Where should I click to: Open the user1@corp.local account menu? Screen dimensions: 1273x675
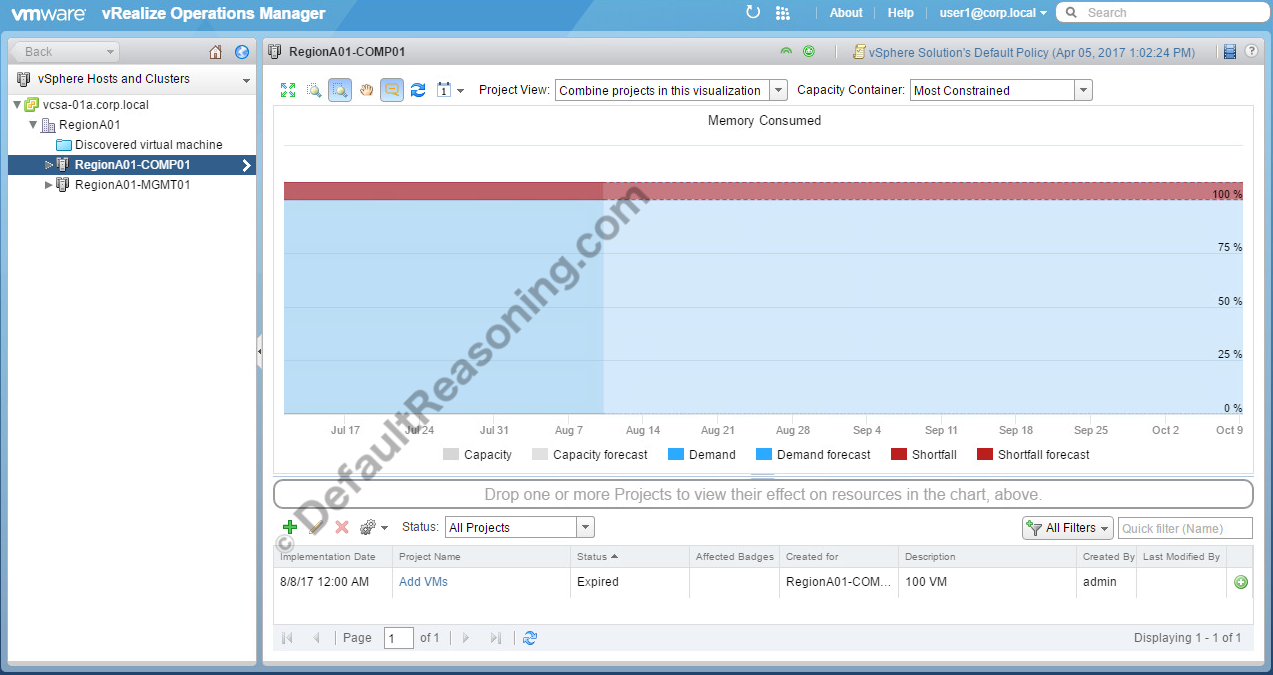pyautogui.click(x=992, y=13)
